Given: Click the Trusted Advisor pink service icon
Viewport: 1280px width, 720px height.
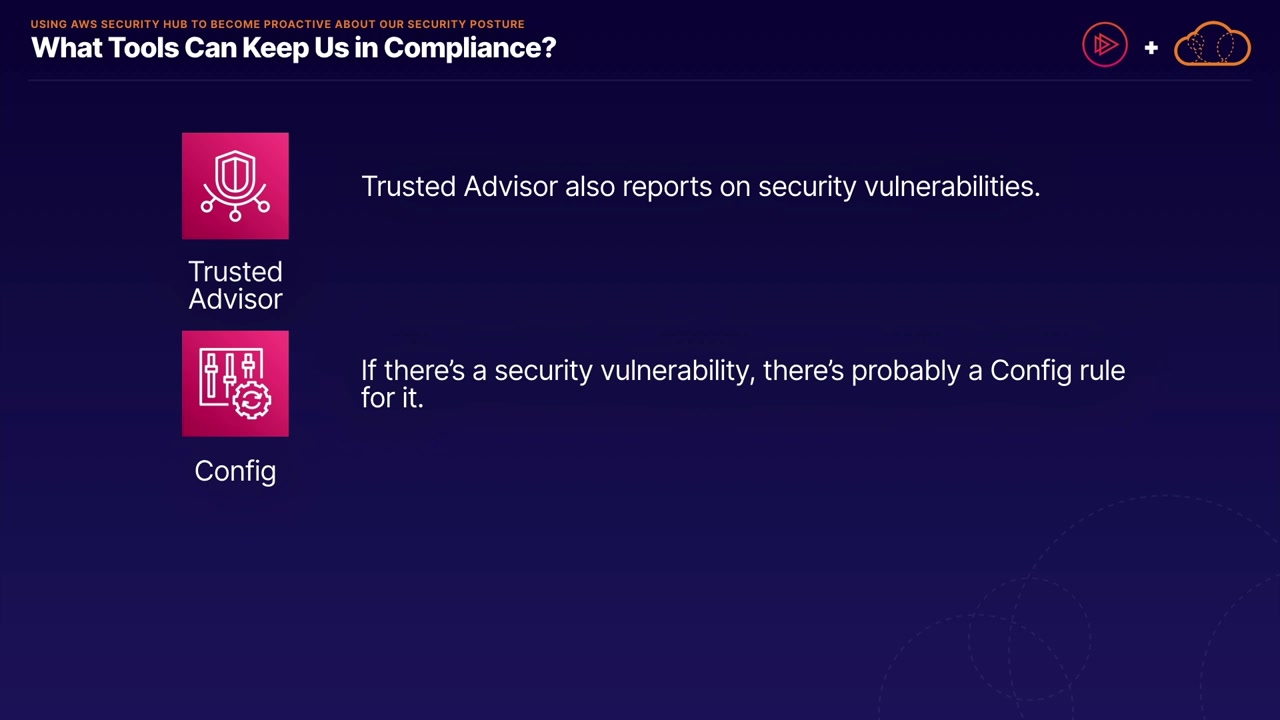Looking at the screenshot, I should click(x=235, y=186).
